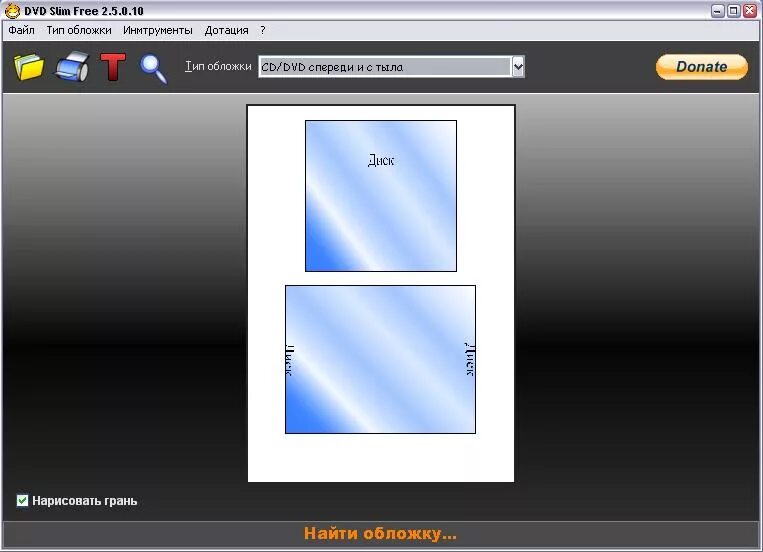Toggle the Нарисовать грань checkbox
The width and height of the screenshot is (763, 552).
coord(22,500)
